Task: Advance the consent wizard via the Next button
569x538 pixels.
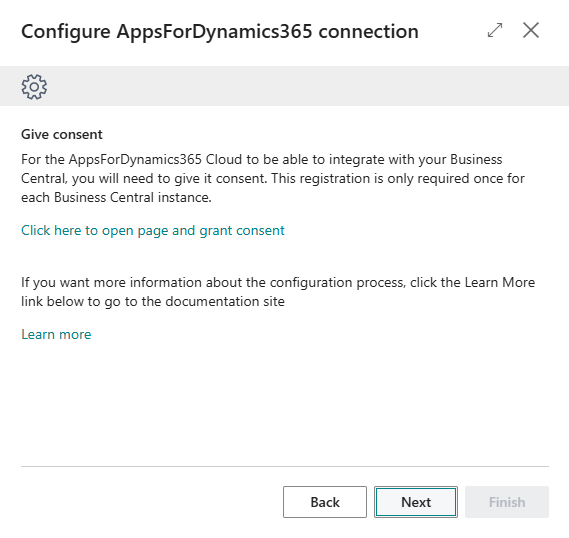Action: pyautogui.click(x=416, y=502)
